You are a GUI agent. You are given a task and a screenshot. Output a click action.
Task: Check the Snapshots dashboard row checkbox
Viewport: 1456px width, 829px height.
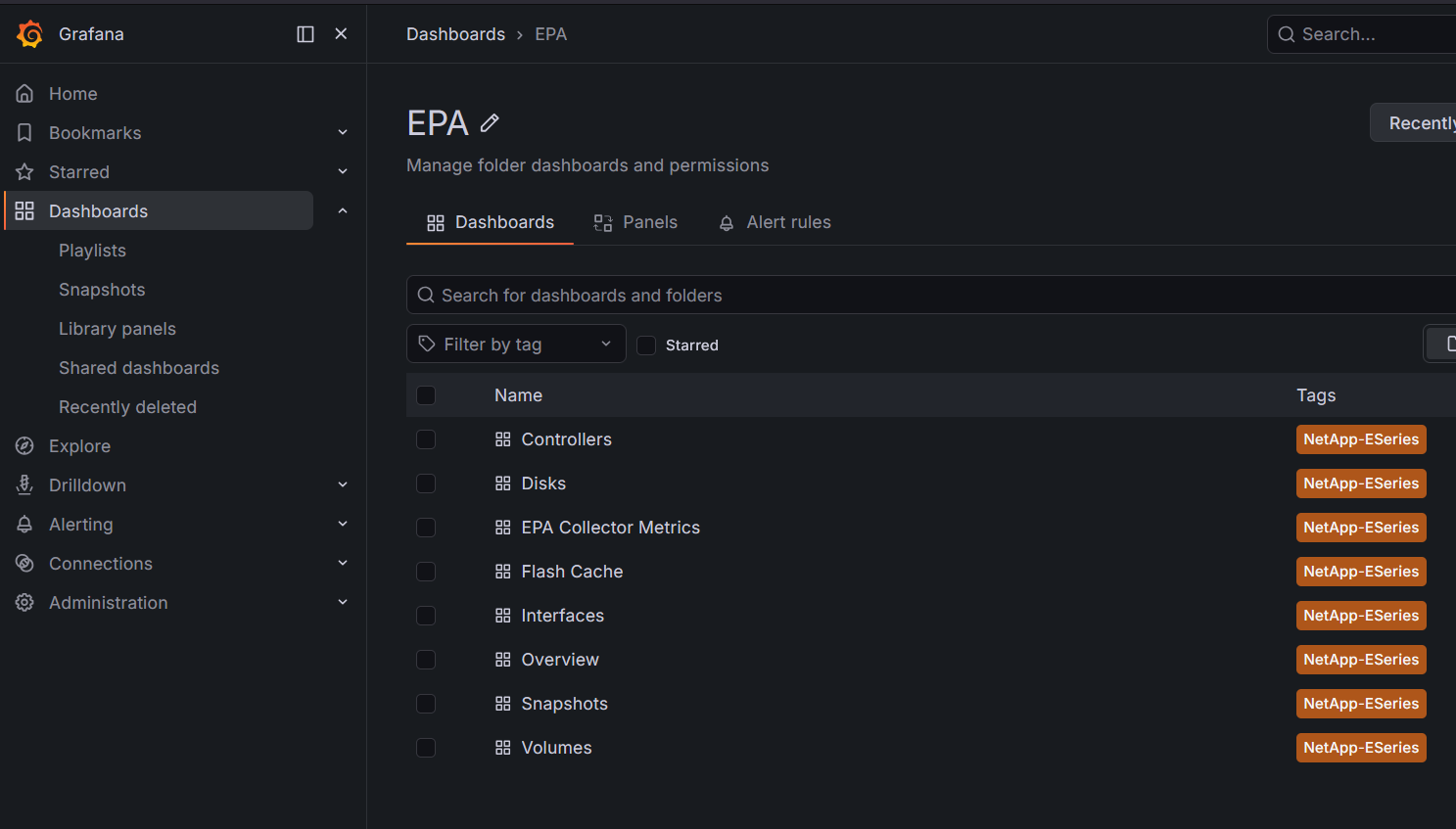[426, 704]
